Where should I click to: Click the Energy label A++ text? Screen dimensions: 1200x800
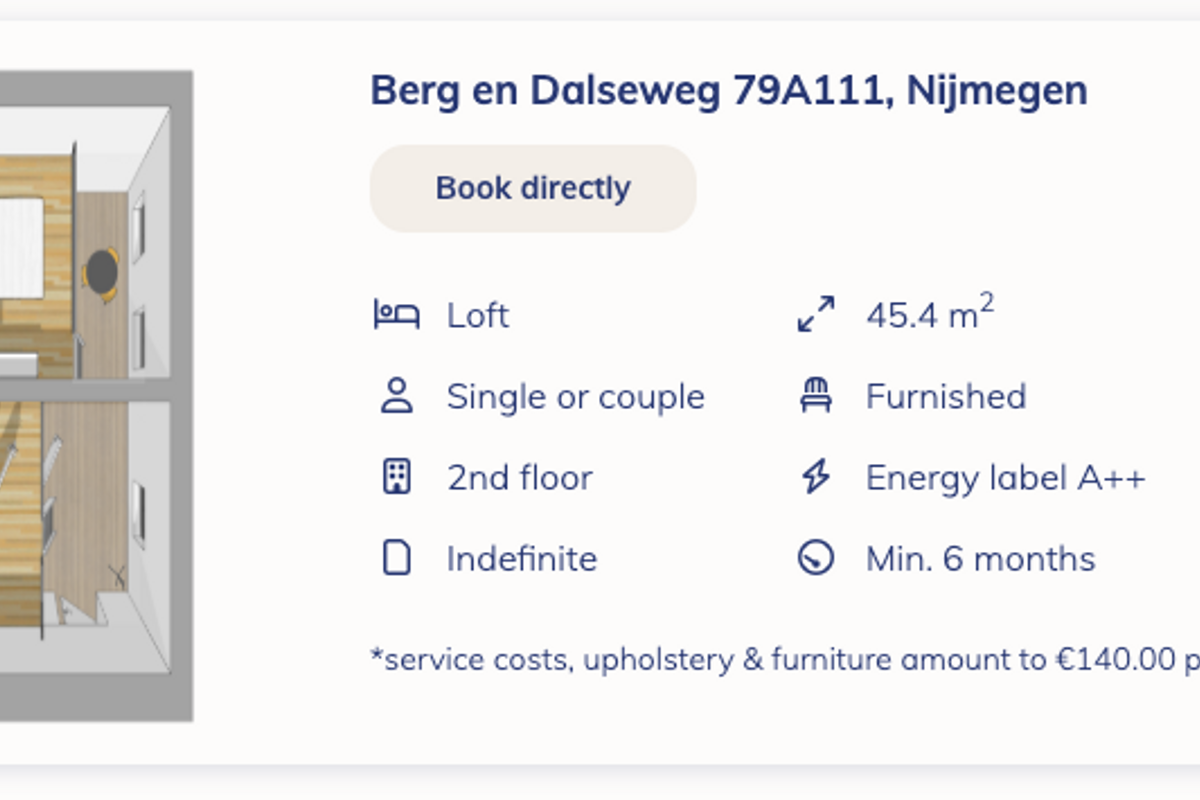pos(1005,478)
